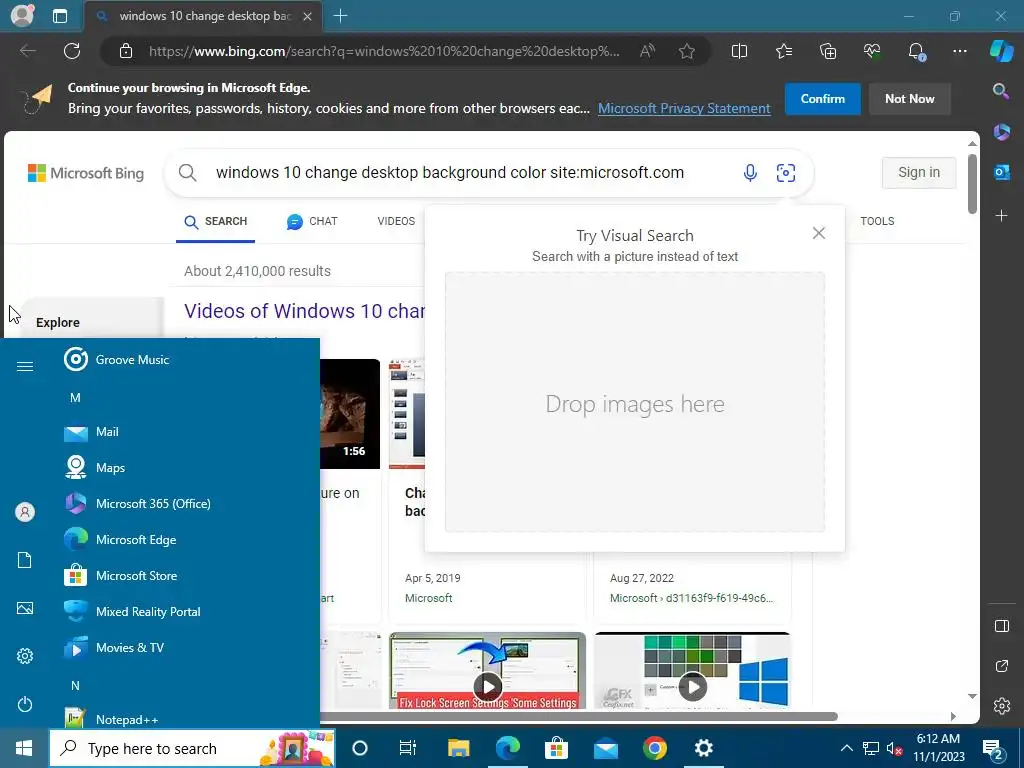Add this page to favorites star
This screenshot has height=768, width=1024.
pyautogui.click(x=686, y=51)
